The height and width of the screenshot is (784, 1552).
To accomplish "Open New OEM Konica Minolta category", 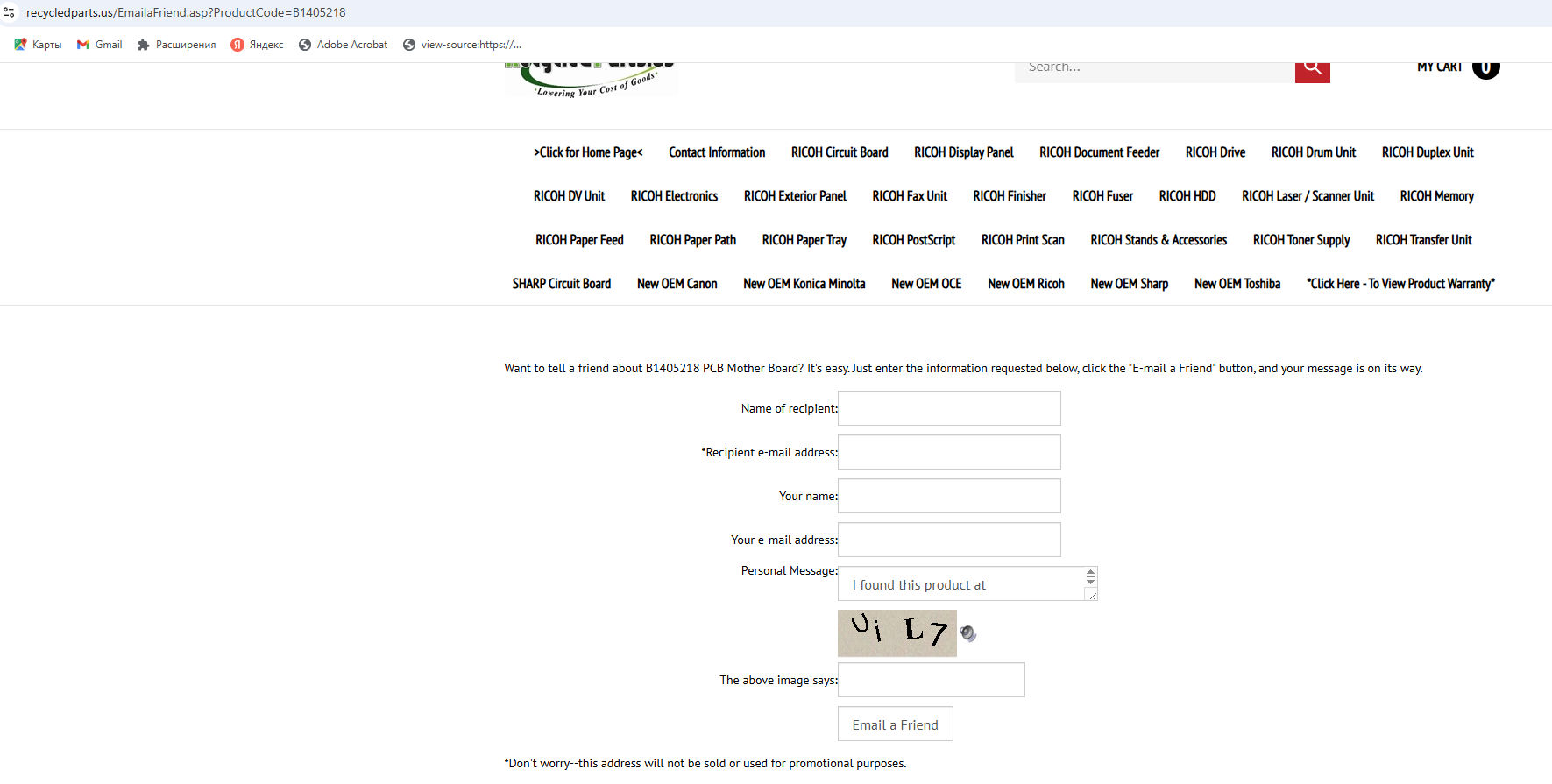I will tap(804, 284).
